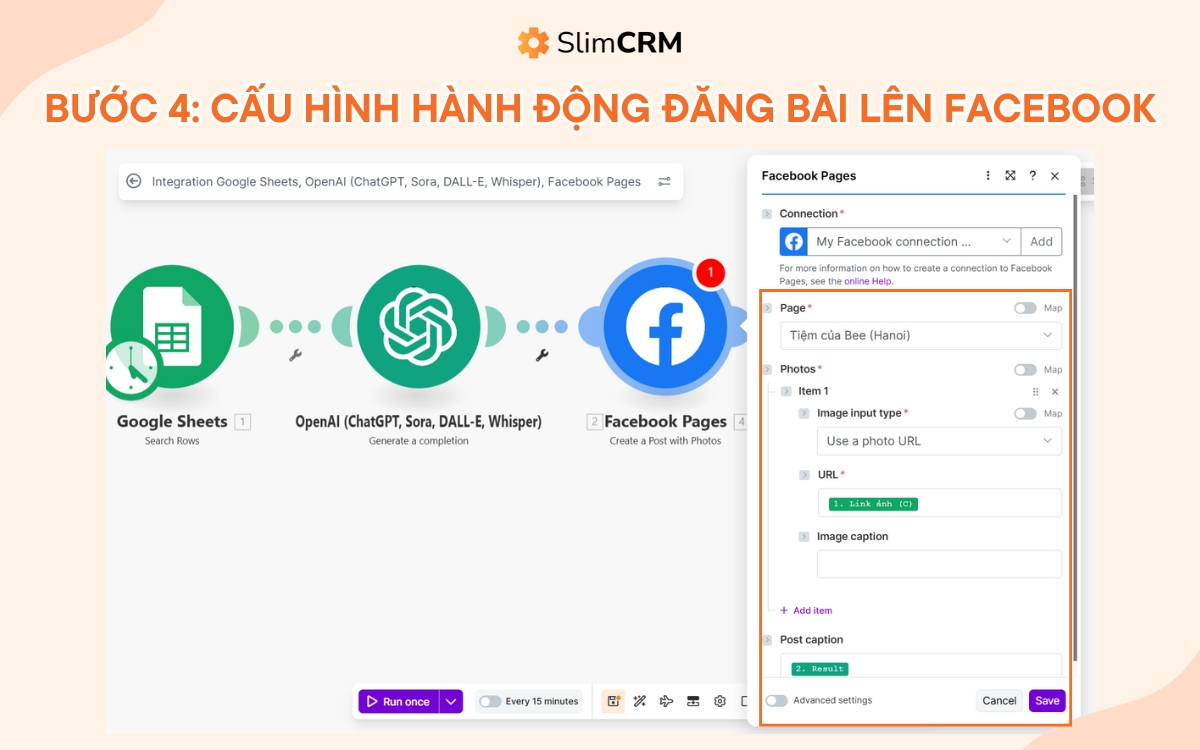This screenshot has height=750, width=1200.
Task: Select the magic wand tool in bottom toolbar
Action: [x=639, y=701]
